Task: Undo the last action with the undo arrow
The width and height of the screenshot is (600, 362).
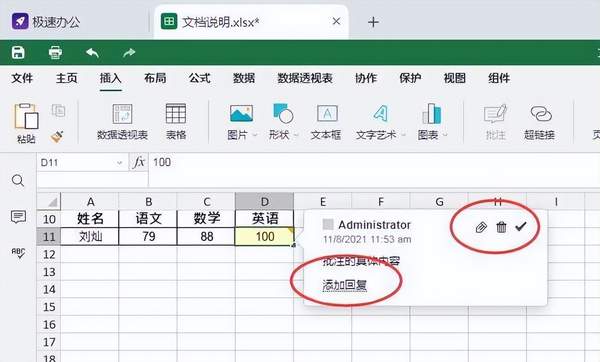Action: [92, 52]
